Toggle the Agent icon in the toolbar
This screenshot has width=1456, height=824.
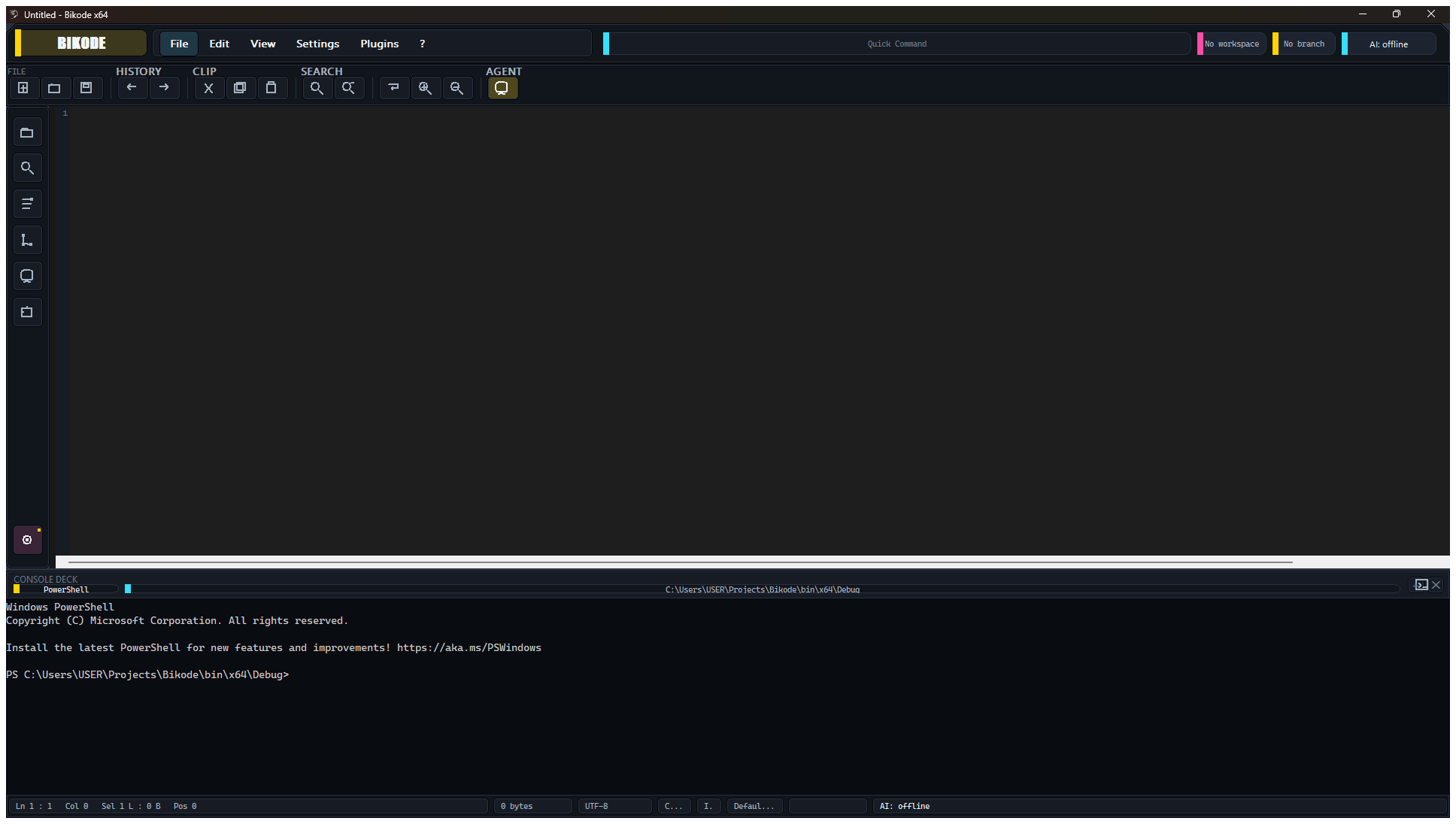pyautogui.click(x=502, y=87)
